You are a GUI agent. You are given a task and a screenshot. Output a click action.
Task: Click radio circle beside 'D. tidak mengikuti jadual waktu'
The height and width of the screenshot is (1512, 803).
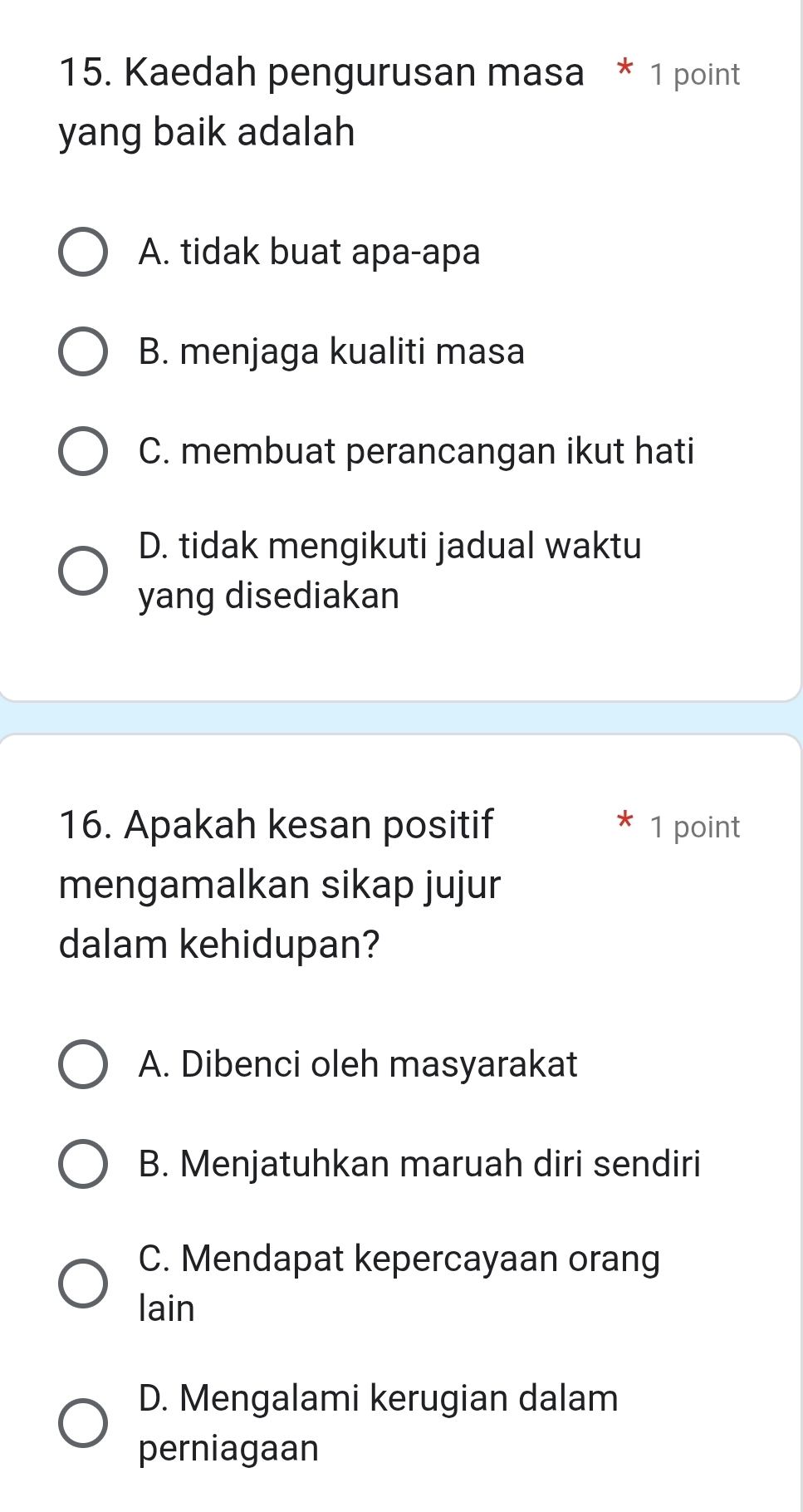click(x=83, y=571)
